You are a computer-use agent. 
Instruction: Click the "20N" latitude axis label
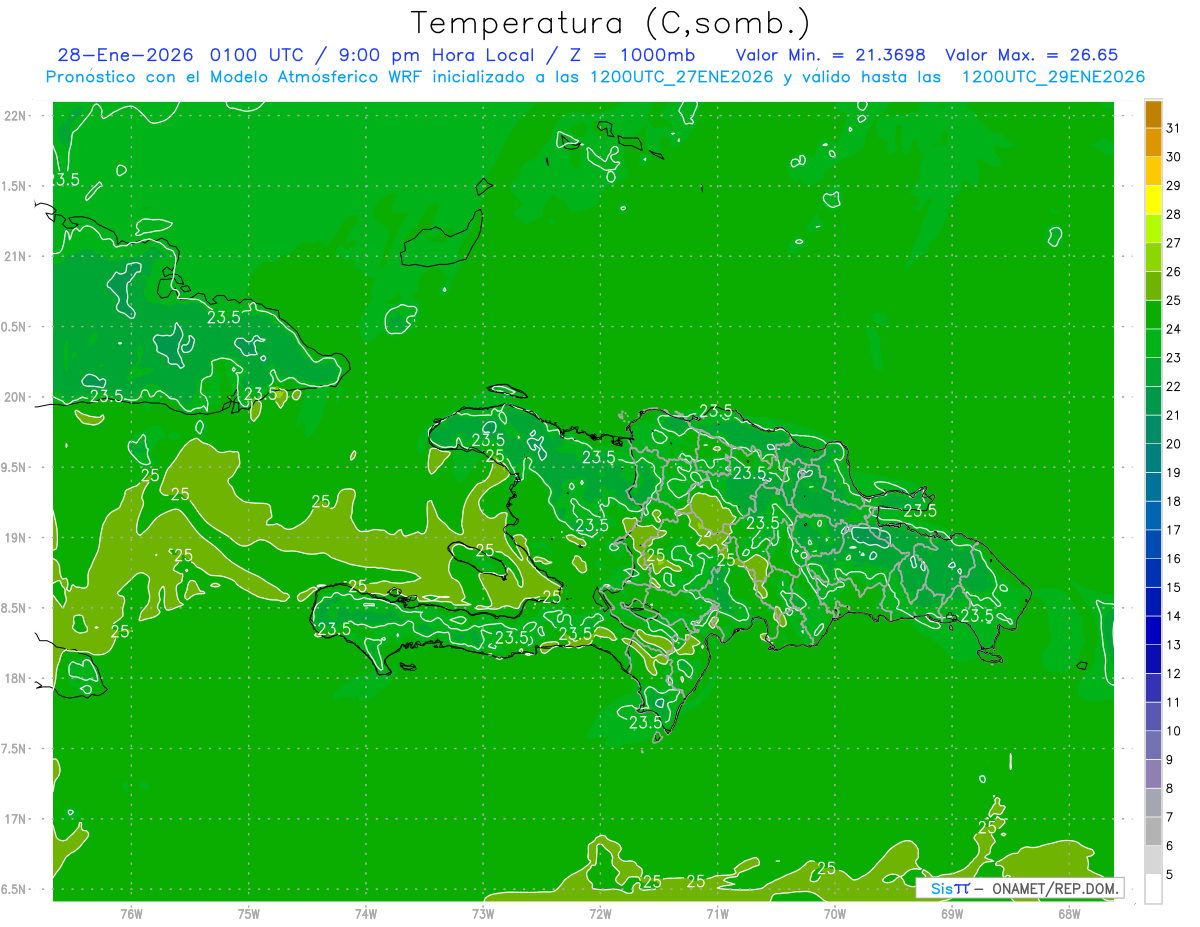coord(16,397)
